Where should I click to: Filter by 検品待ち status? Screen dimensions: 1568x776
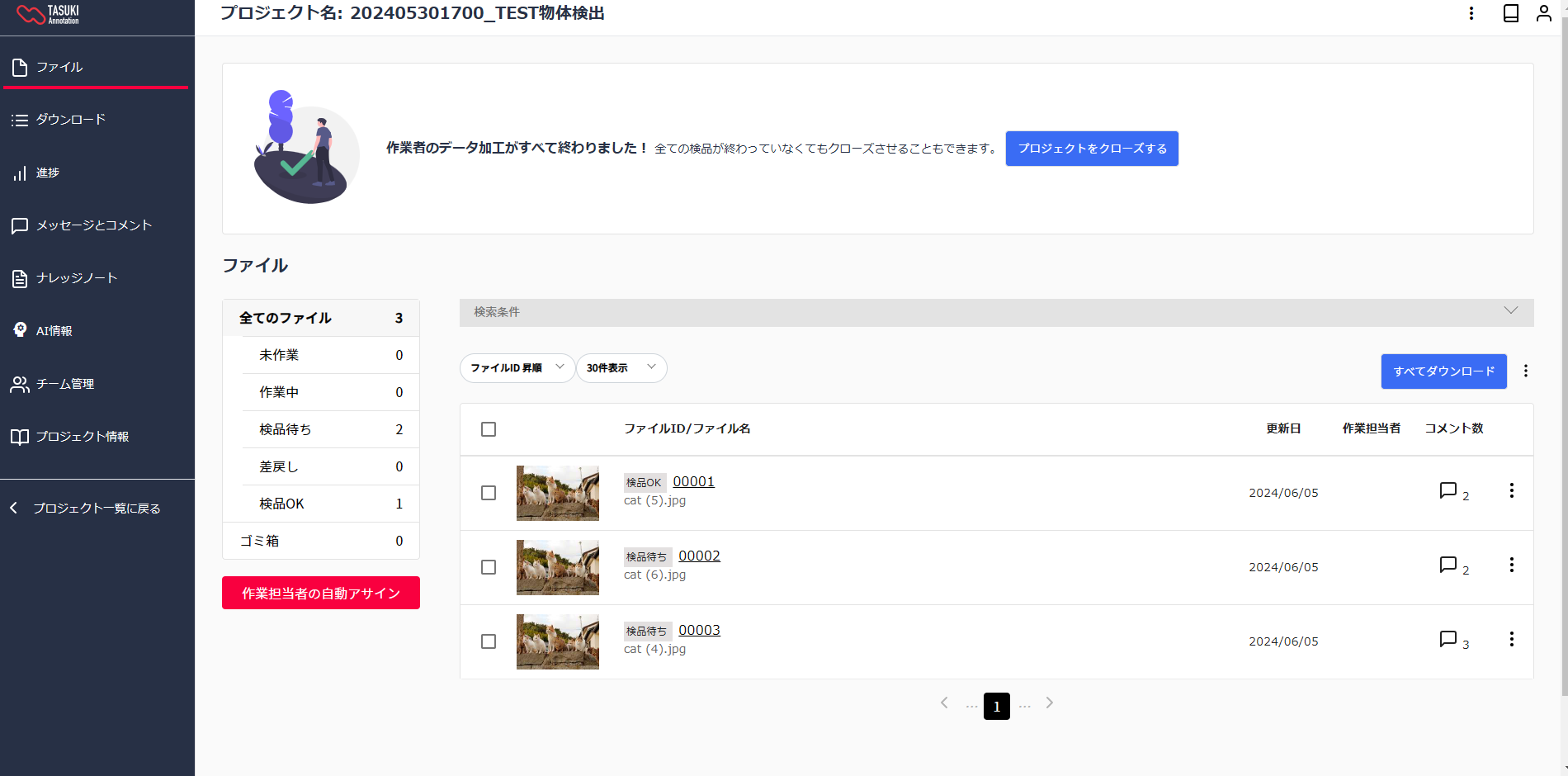click(x=330, y=429)
